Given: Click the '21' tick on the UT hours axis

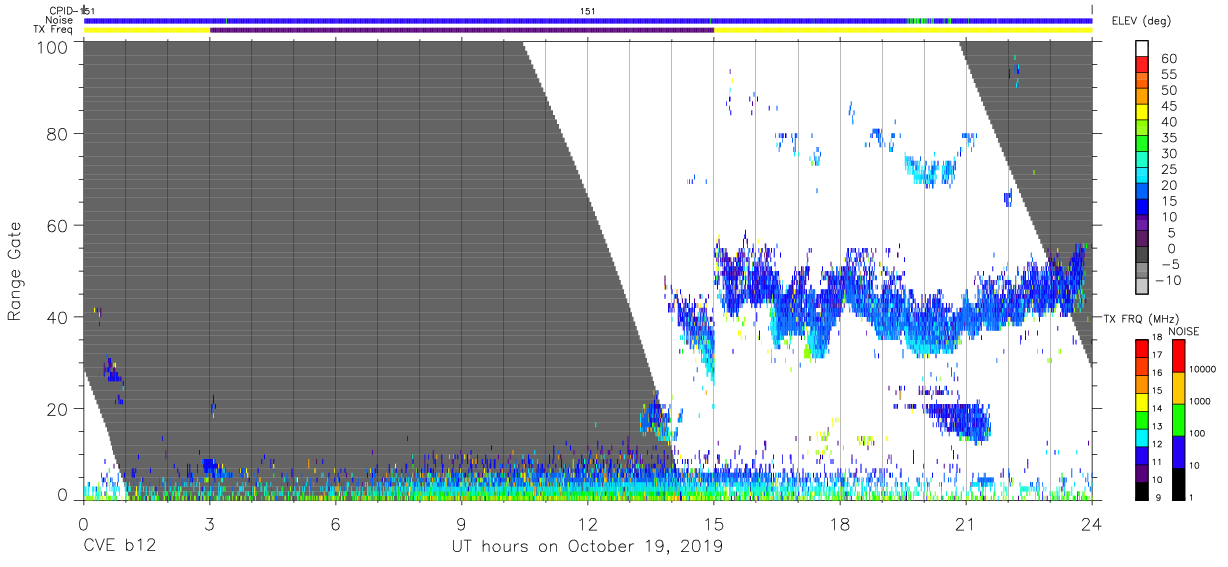Looking at the screenshot, I should [x=966, y=524].
